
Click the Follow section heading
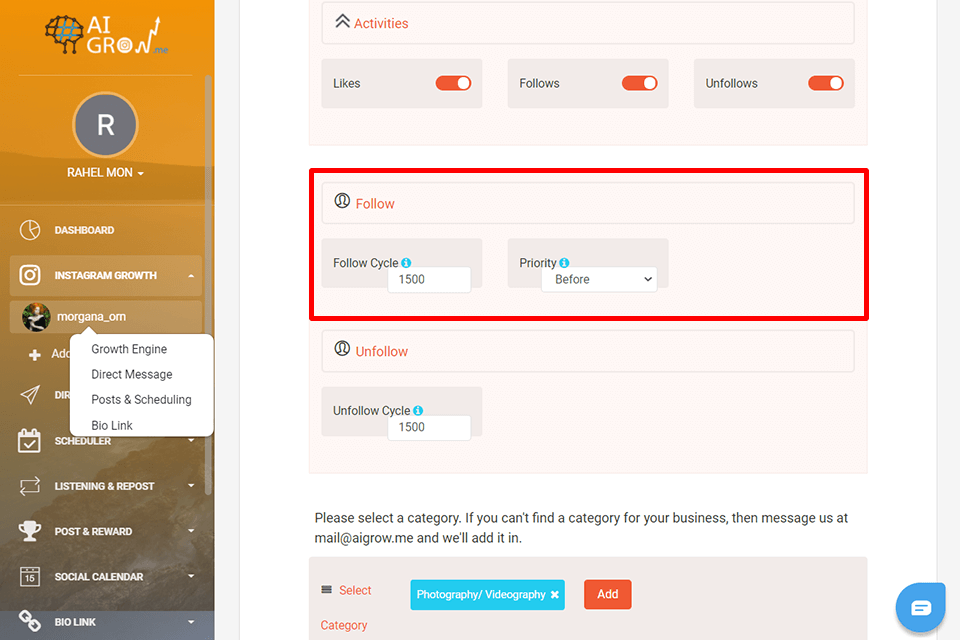pos(375,204)
